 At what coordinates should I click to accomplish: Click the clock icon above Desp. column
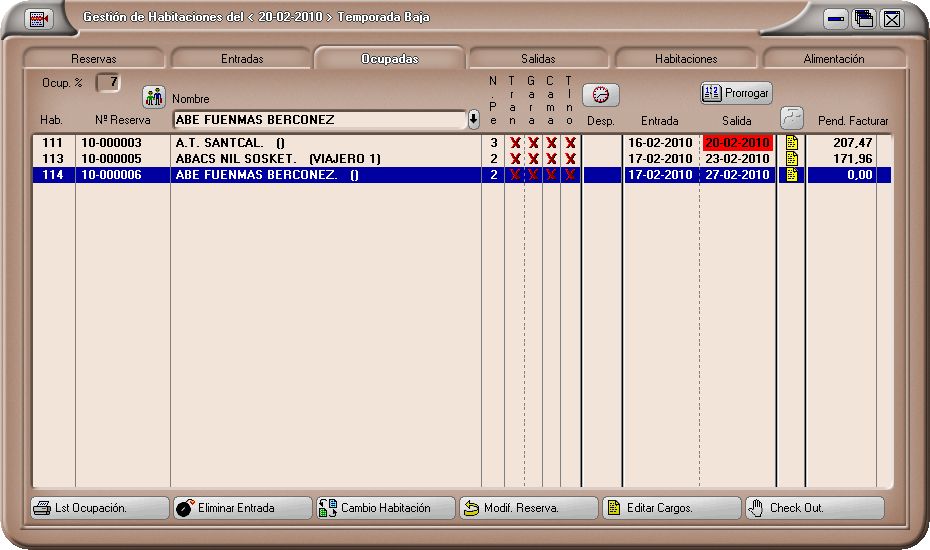pos(601,95)
